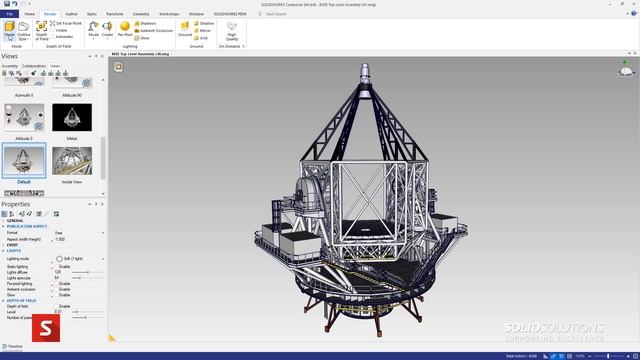Image resolution: width=640 pixels, height=360 pixels.
Task: Toggle ground Shadow option
Action: [204, 23]
